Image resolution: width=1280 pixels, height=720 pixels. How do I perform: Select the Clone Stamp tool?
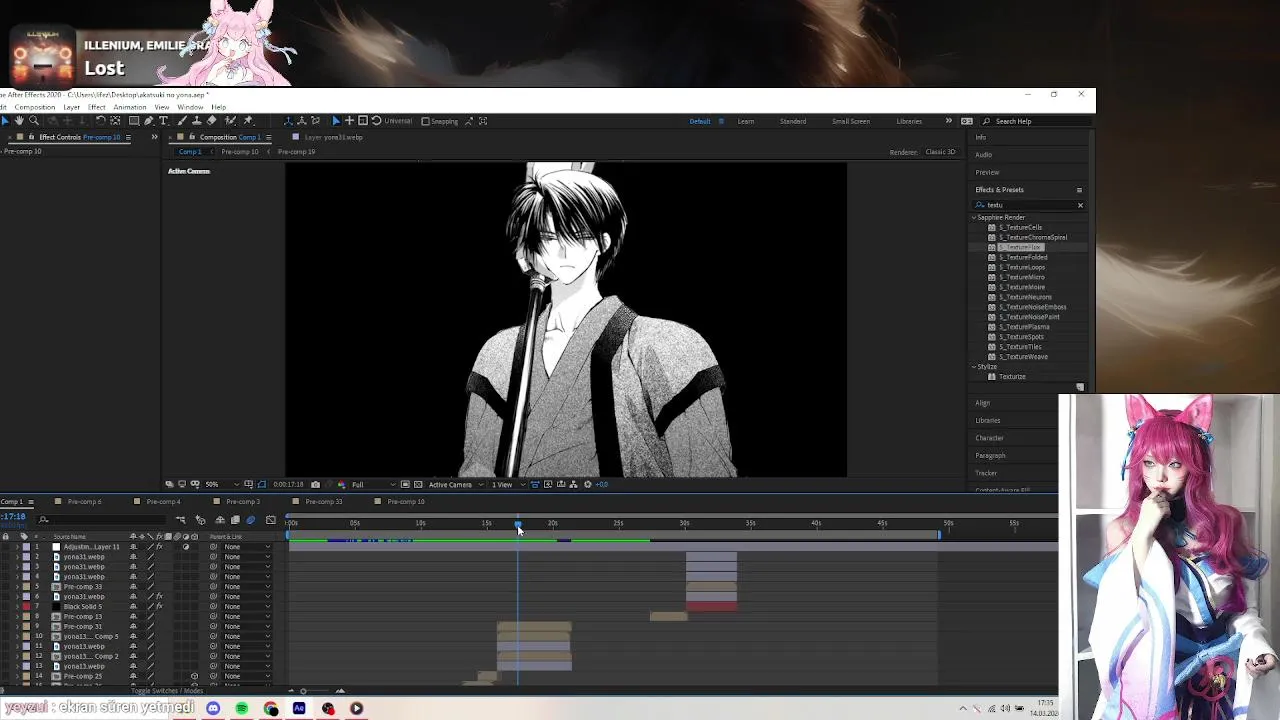click(197, 121)
